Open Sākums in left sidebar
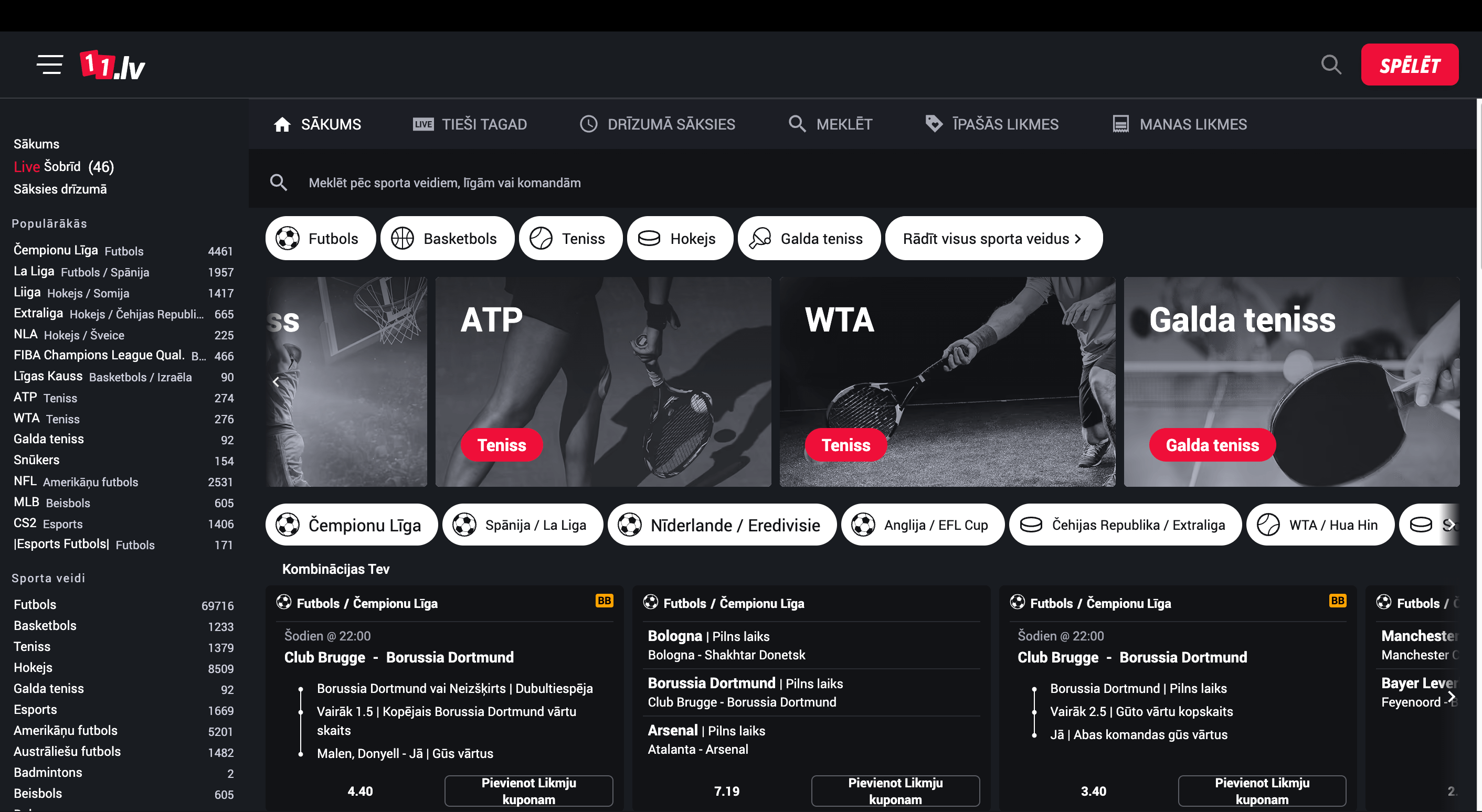 pos(36,144)
